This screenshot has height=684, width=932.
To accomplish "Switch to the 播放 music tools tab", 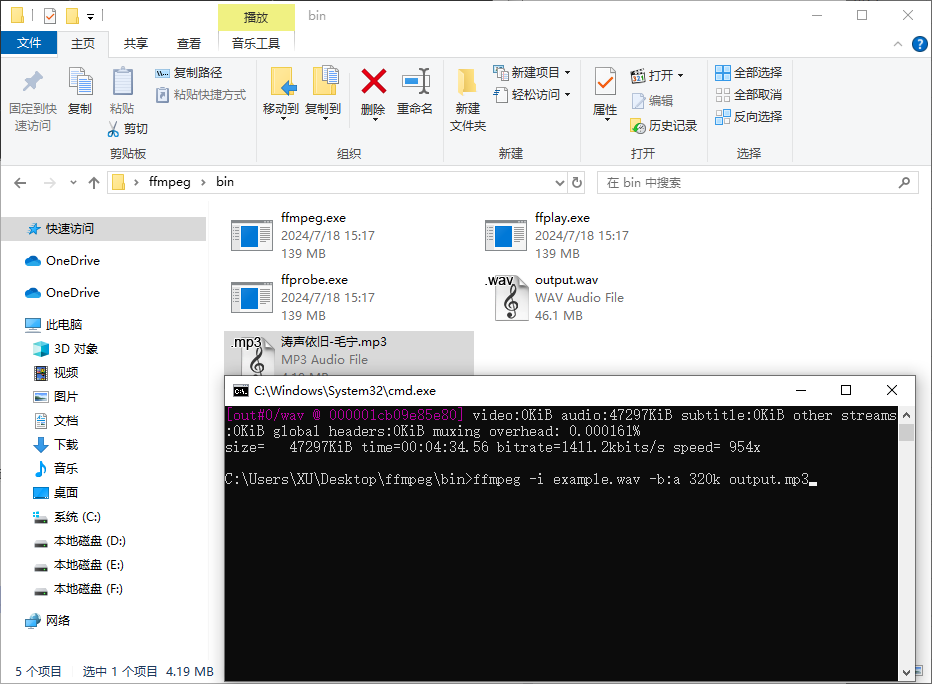I will (255, 17).
